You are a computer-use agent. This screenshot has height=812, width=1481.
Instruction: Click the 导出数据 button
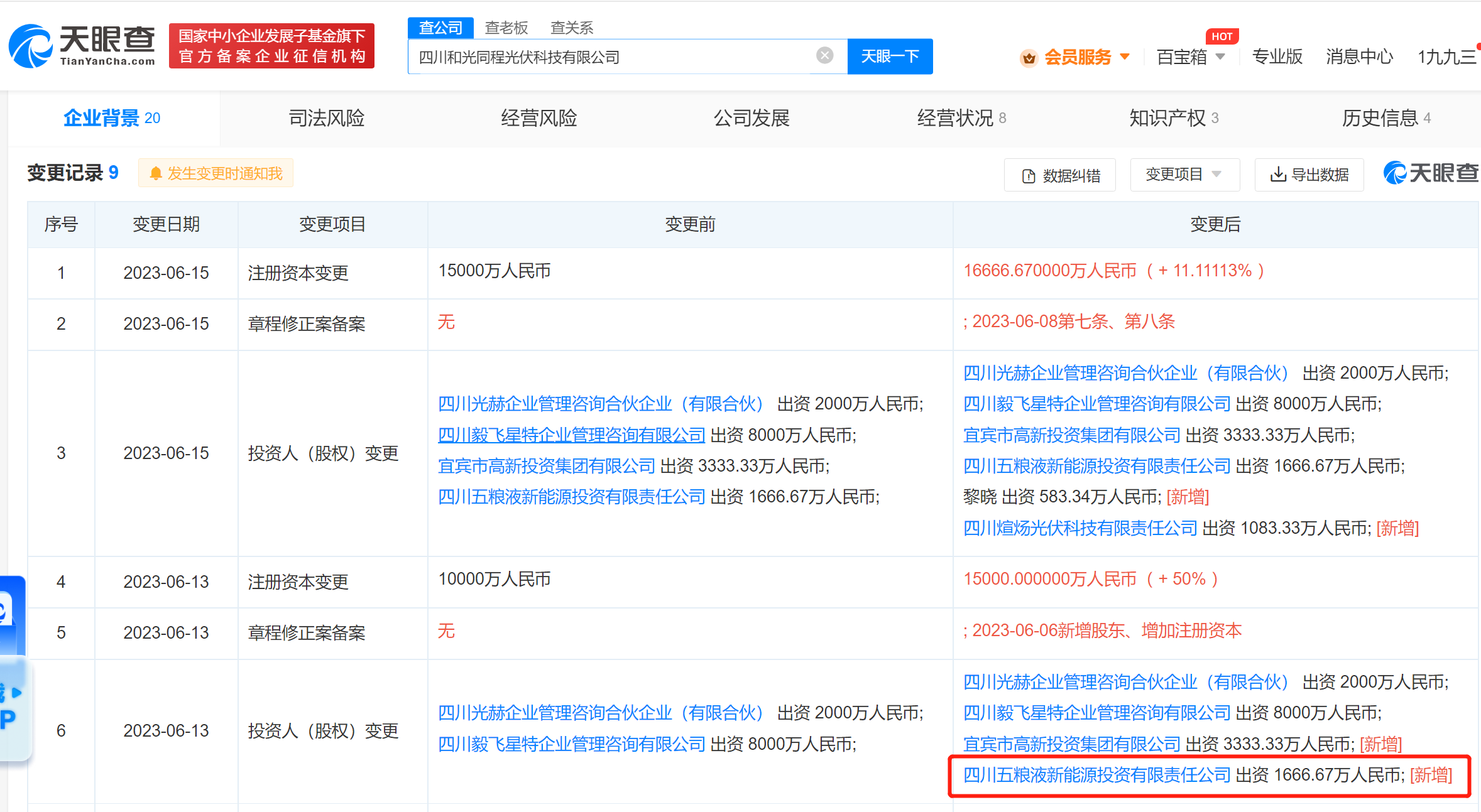(1309, 175)
